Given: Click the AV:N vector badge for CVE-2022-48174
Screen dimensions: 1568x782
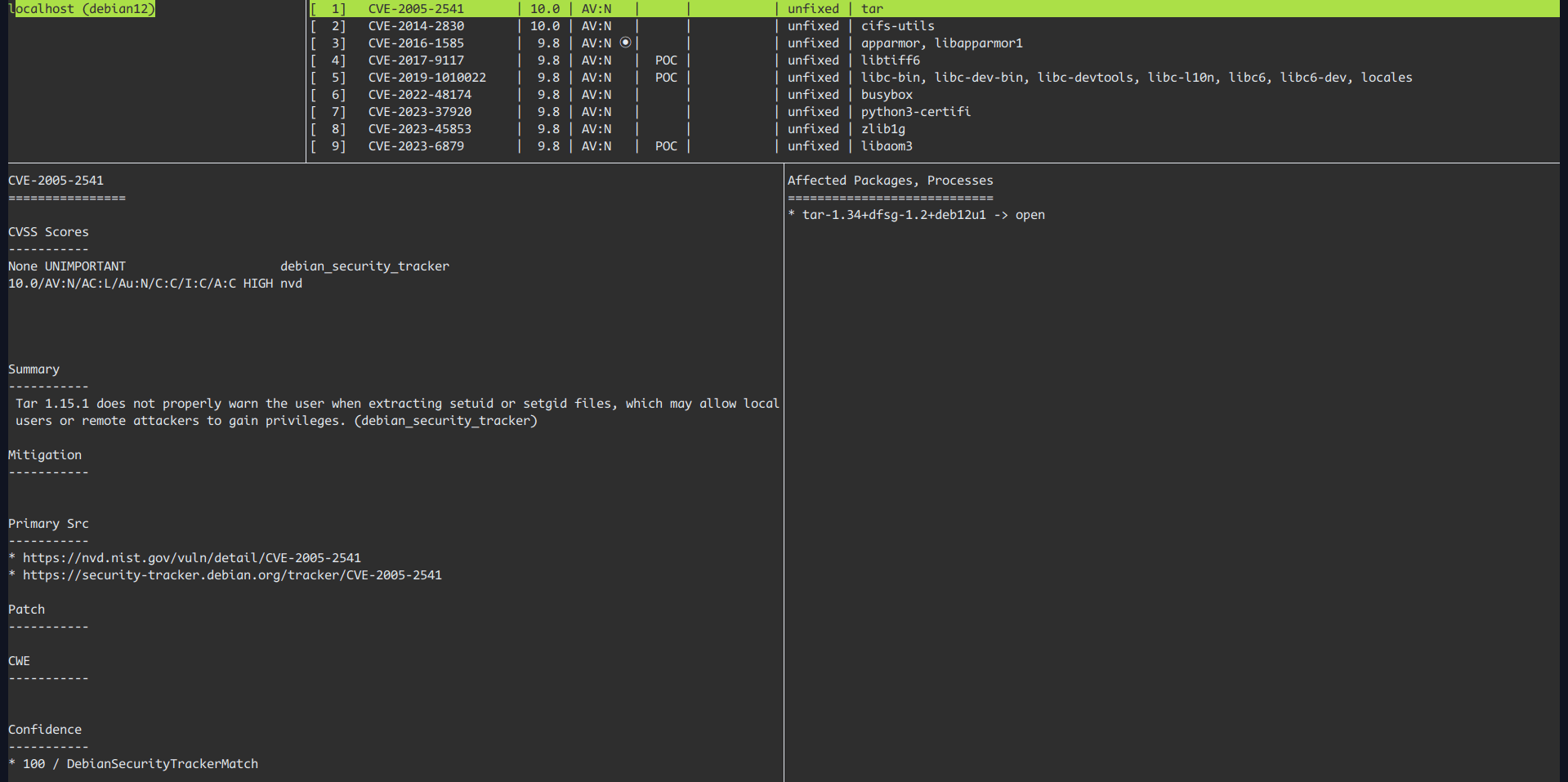Looking at the screenshot, I should tap(596, 94).
